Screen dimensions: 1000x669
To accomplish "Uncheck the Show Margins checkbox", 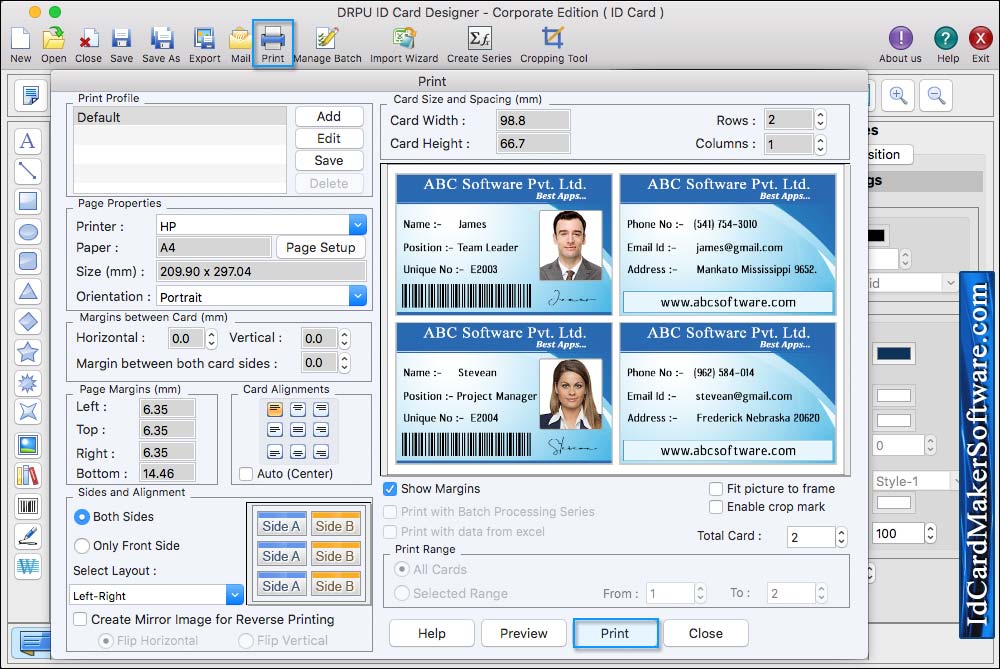I will [x=390, y=489].
